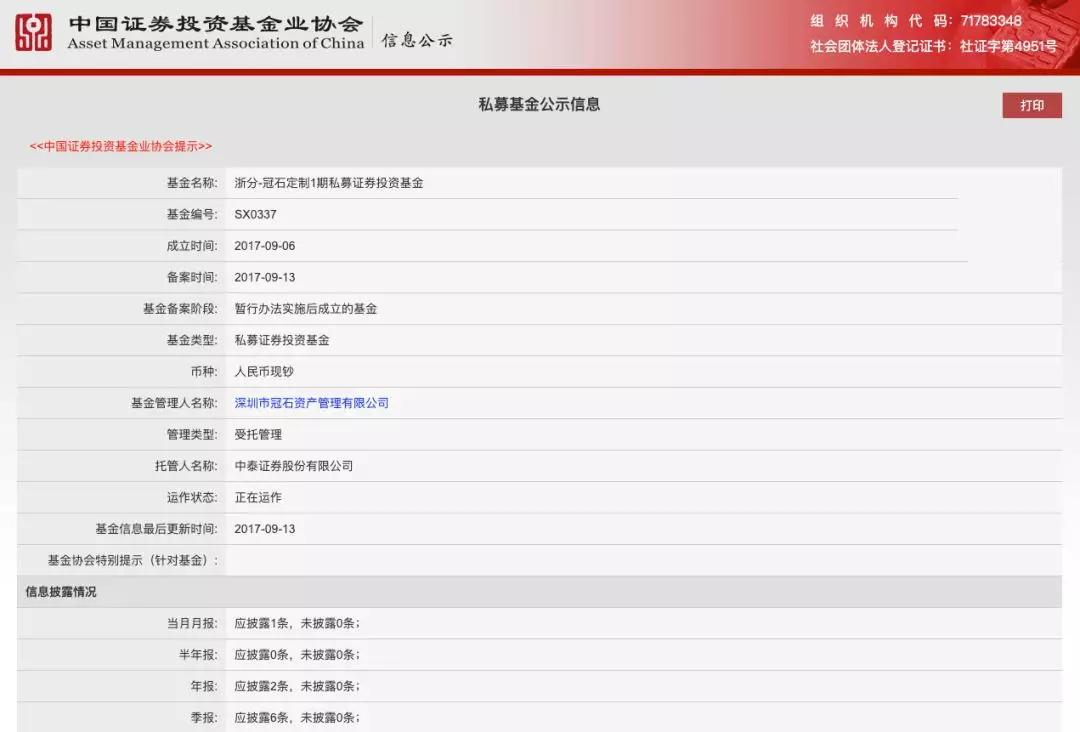The width and height of the screenshot is (1080, 732).
Task: Select custodian 中泰证券股份有限公司
Action: 293,466
